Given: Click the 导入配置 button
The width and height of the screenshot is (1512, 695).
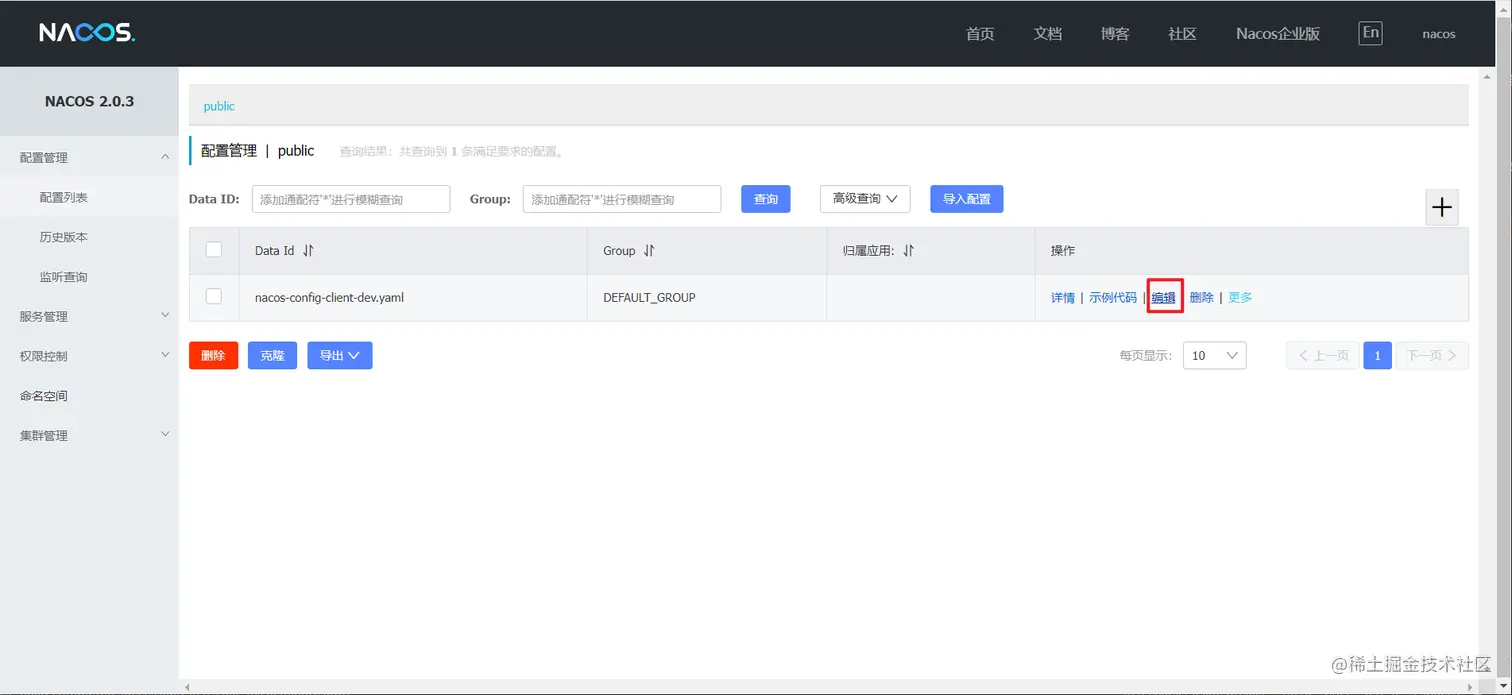Looking at the screenshot, I should [x=967, y=199].
